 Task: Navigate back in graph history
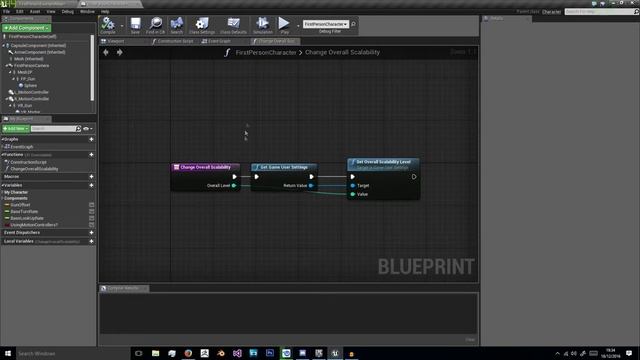tap(106, 52)
